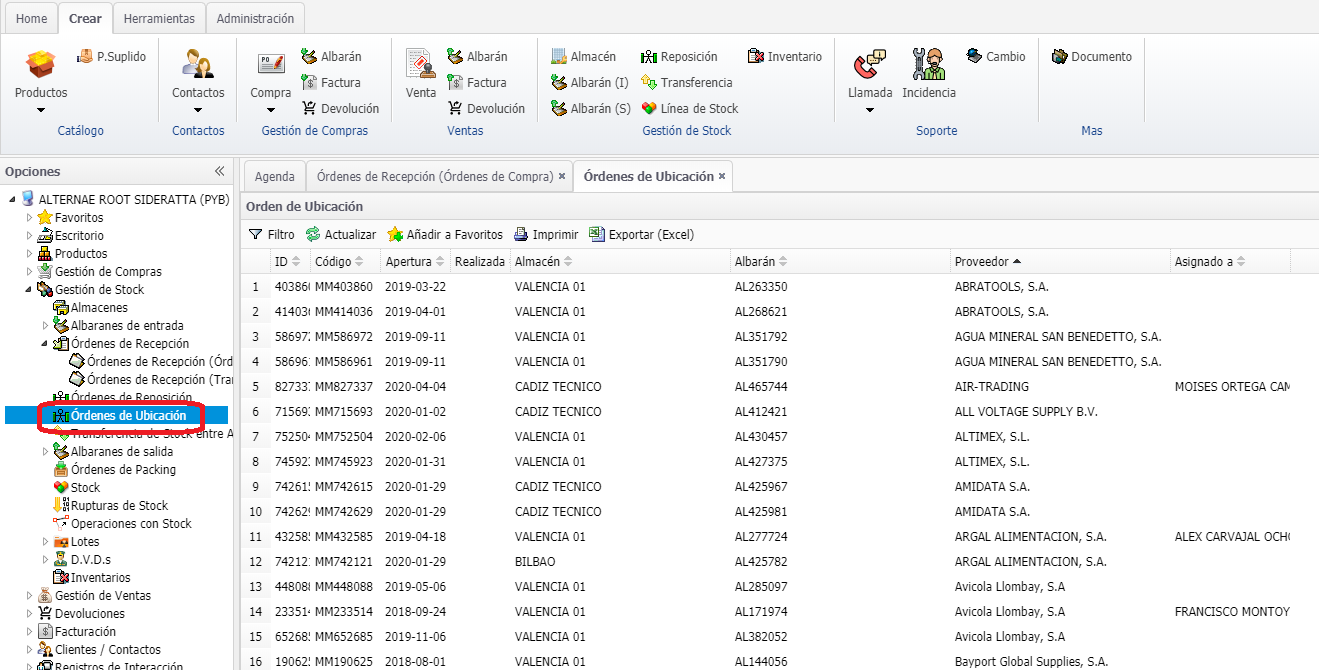This screenshot has width=1319, height=670.
Task: Sort by the Proveedor column header
Action: point(1061,261)
